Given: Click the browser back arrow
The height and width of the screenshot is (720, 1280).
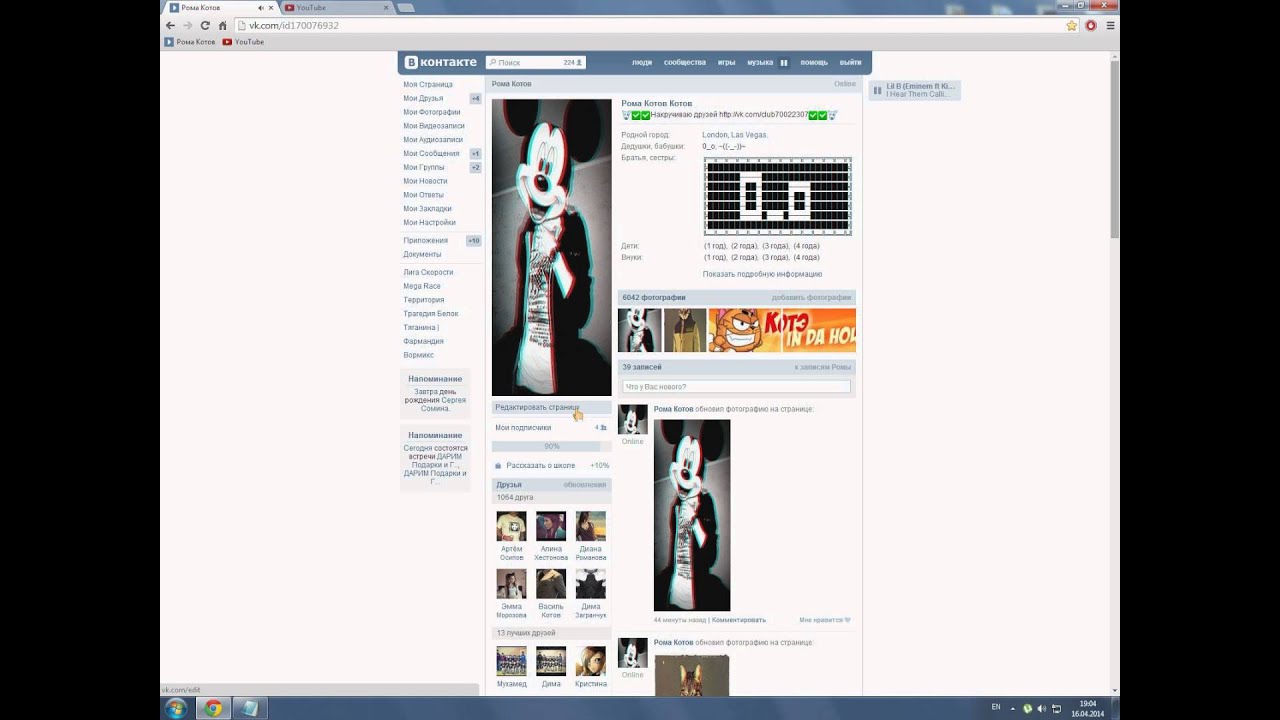Looking at the screenshot, I should (x=170, y=25).
